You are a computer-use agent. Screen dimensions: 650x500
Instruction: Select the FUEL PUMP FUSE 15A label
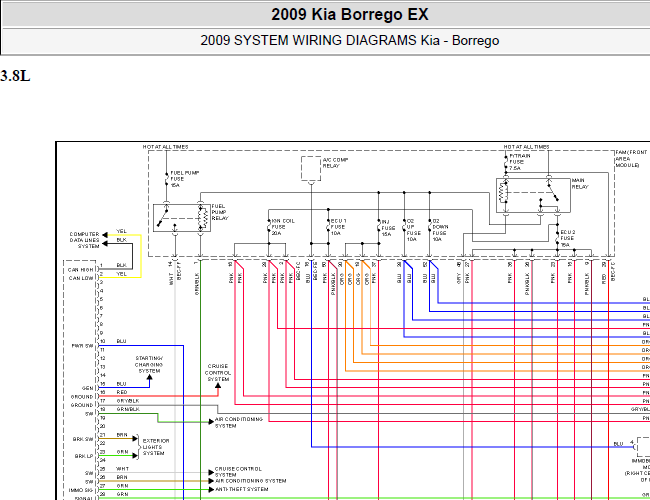[x=184, y=179]
